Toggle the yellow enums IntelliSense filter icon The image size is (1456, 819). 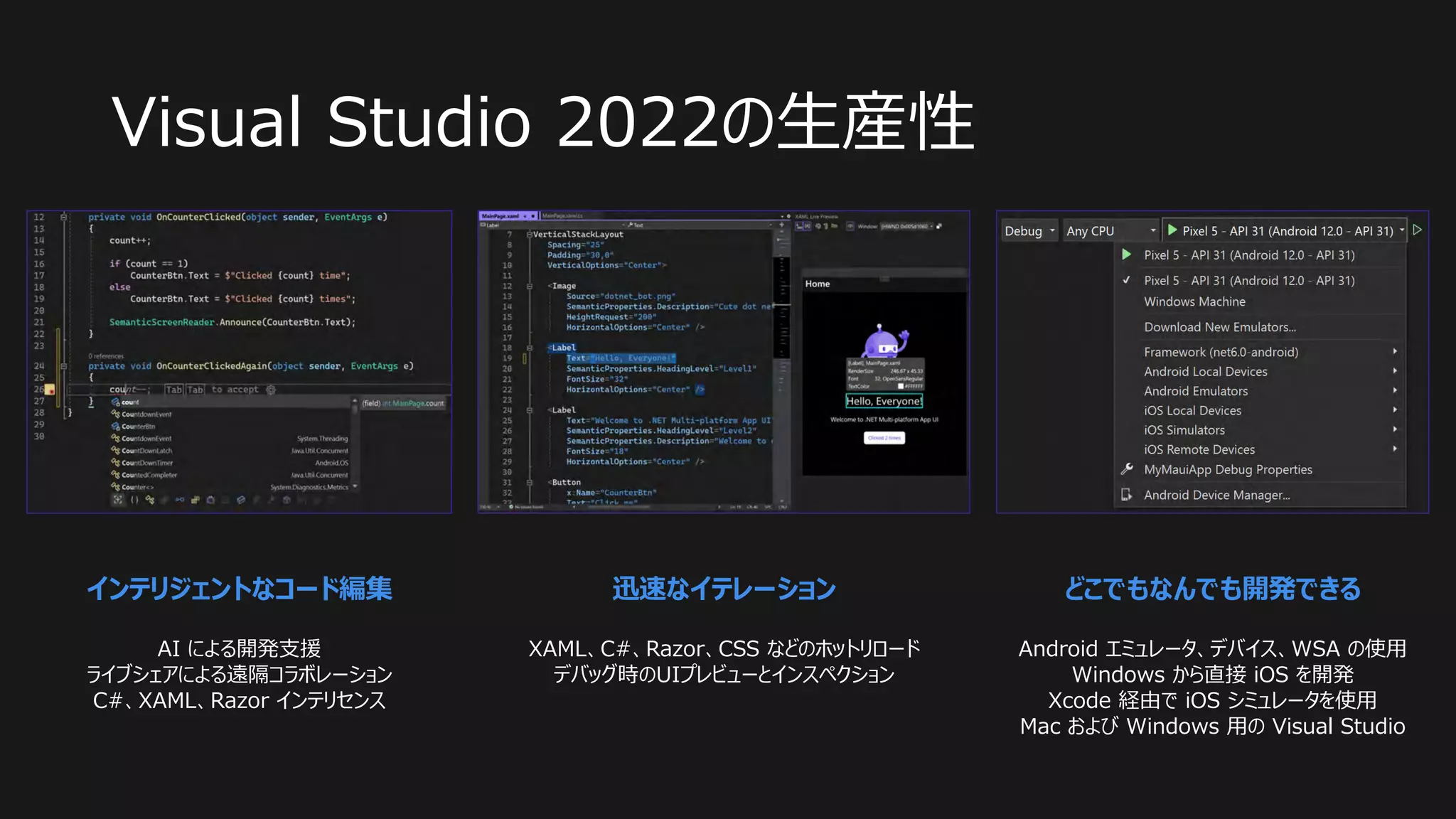[195, 500]
